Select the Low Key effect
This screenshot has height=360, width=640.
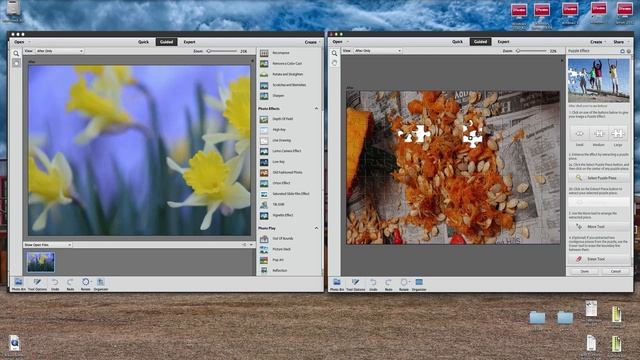278,162
